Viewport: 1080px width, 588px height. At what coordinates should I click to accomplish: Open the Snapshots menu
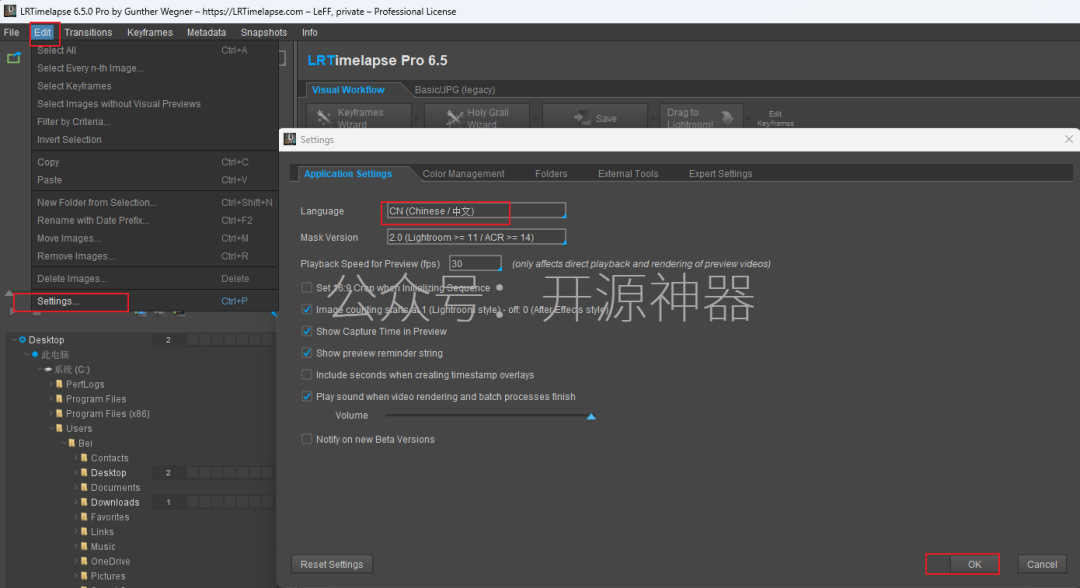264,32
